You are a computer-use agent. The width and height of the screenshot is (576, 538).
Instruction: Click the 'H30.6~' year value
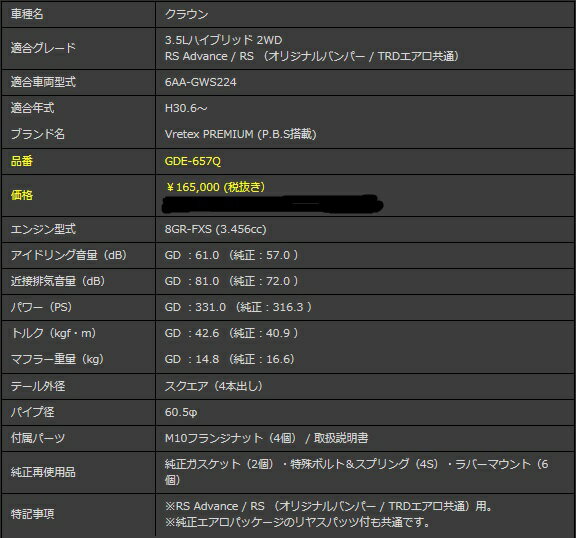186,108
